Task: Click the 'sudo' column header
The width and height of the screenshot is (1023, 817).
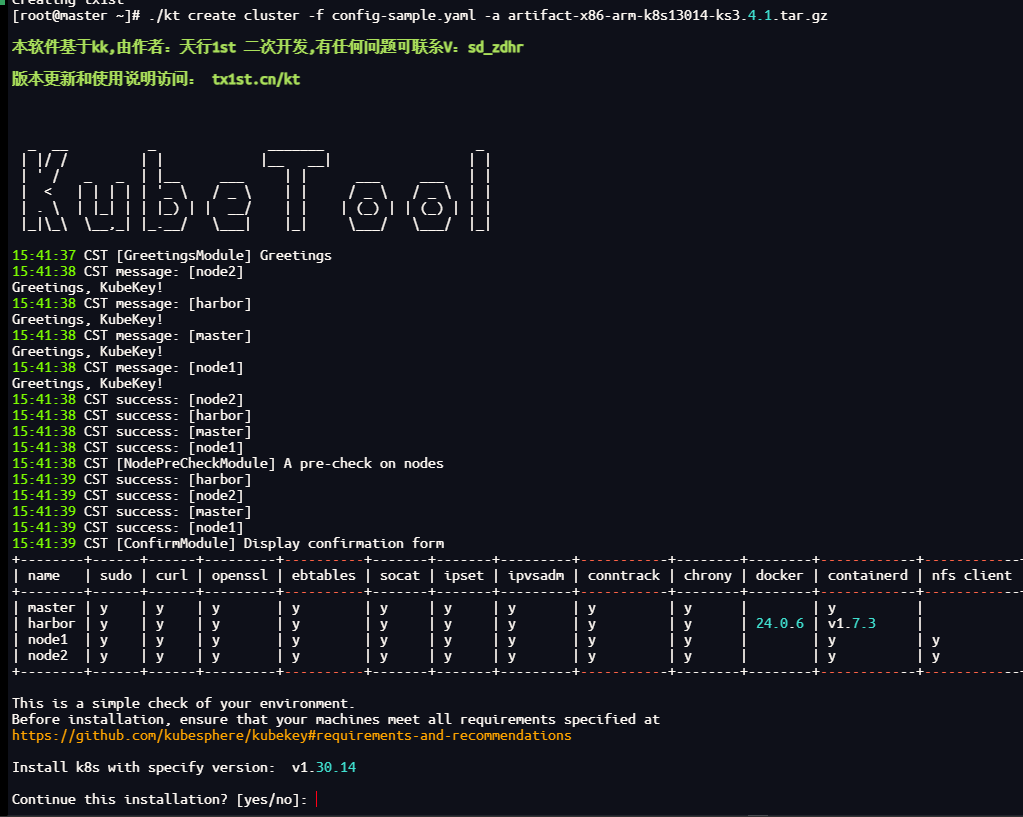Action: [x=116, y=575]
